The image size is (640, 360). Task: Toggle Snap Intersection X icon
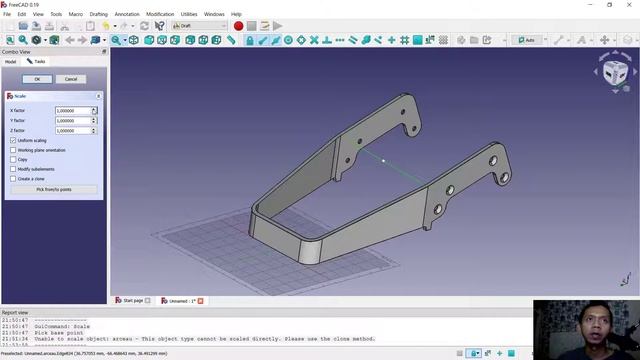[314, 40]
